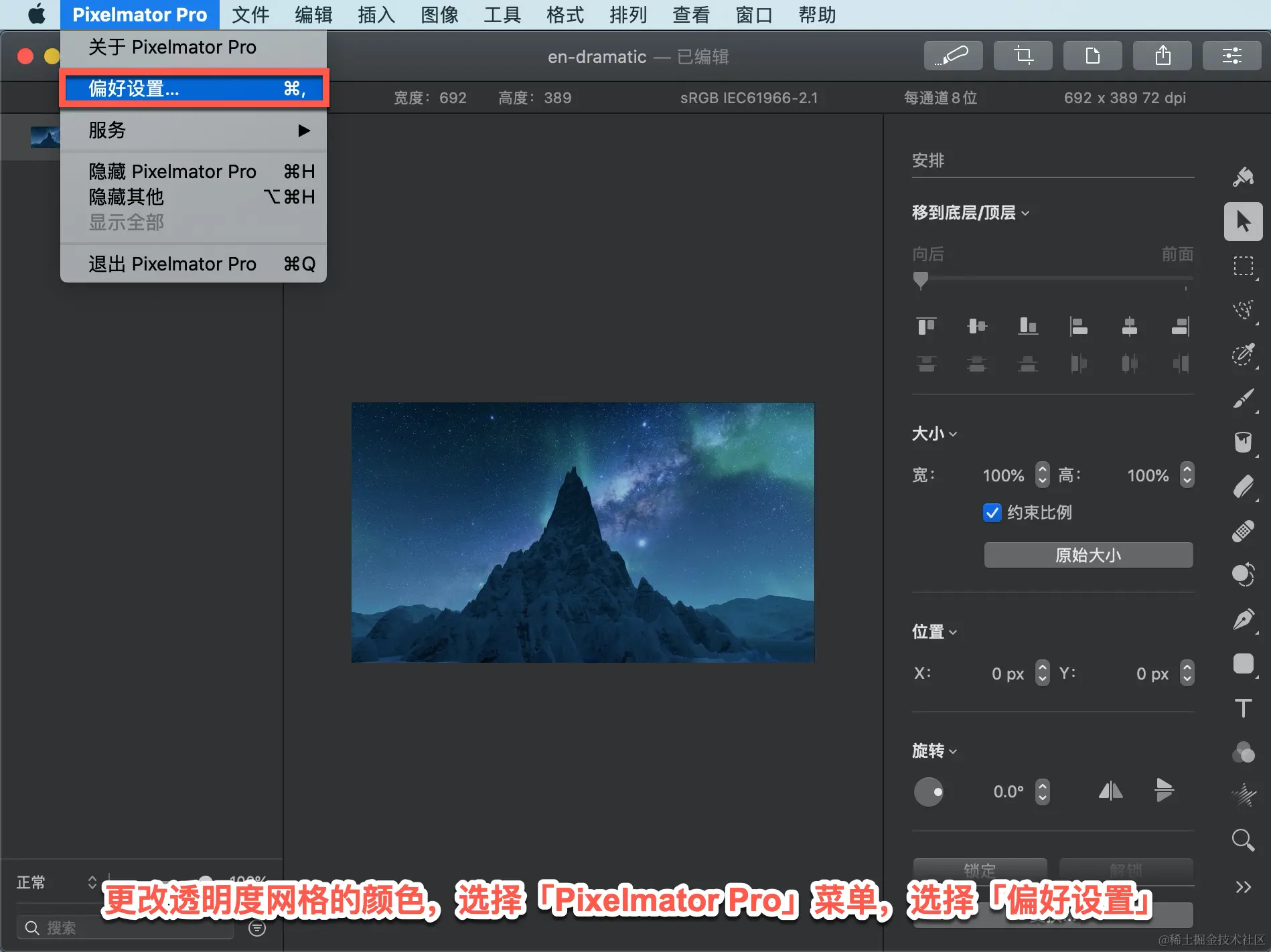Click the rotation angle dial
The width and height of the screenshot is (1271, 952).
(929, 792)
